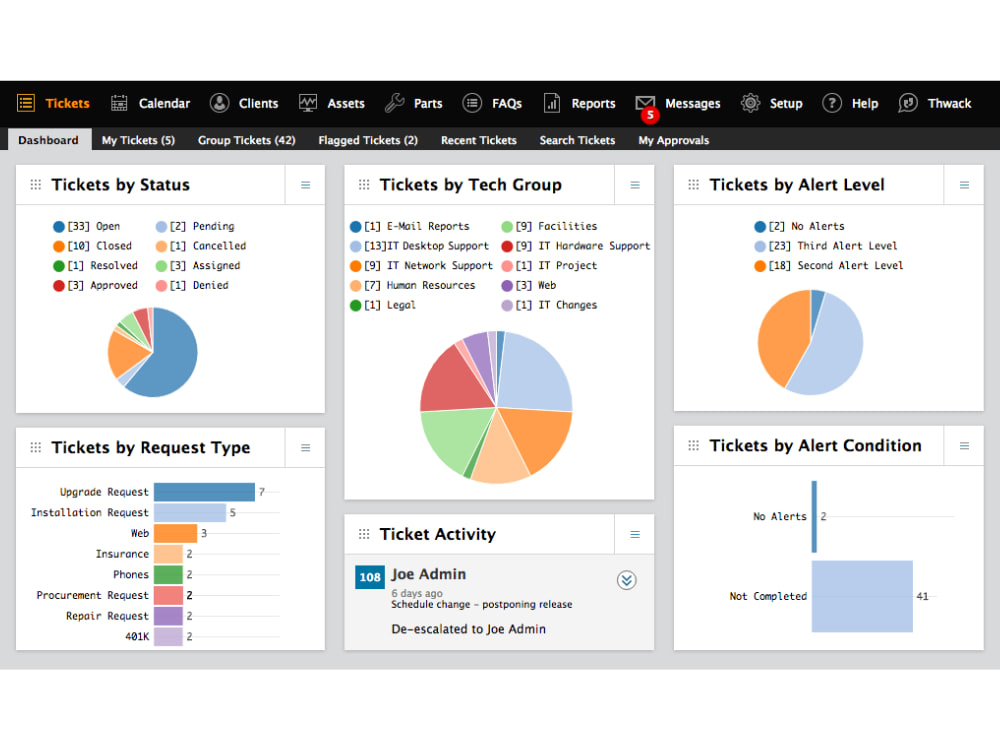Toggle the Closed status legend dot

point(59,246)
